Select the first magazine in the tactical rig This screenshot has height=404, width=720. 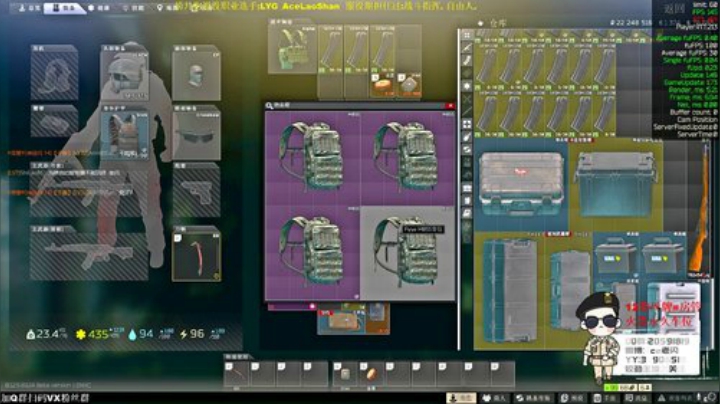click(x=330, y=50)
